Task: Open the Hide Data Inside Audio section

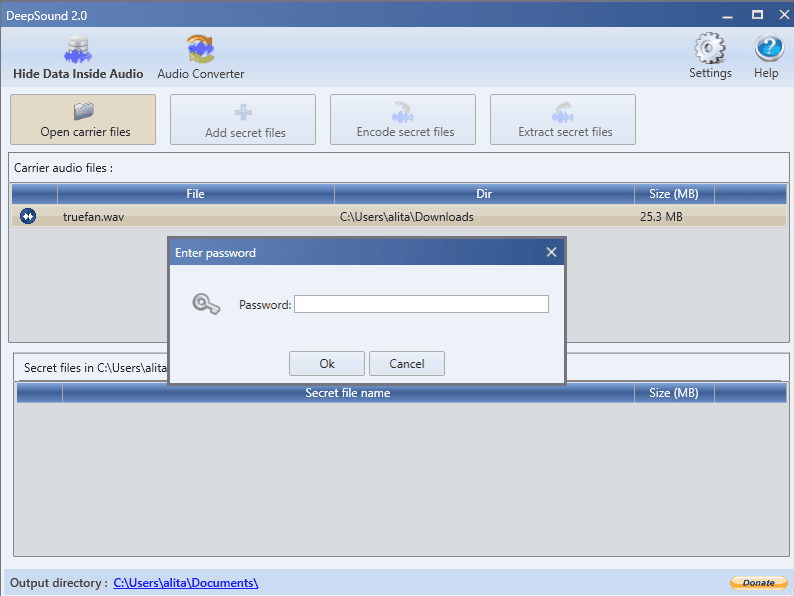Action: coord(78,57)
